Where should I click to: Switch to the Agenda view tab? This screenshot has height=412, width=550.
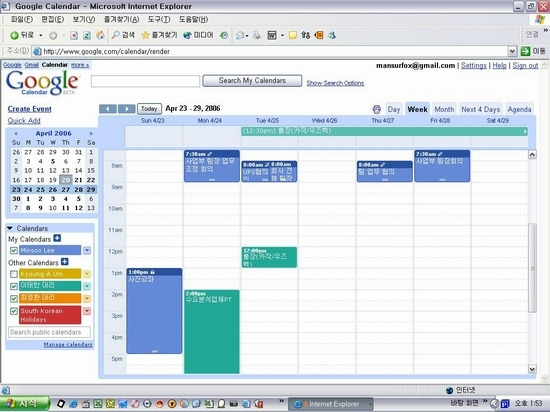click(519, 109)
